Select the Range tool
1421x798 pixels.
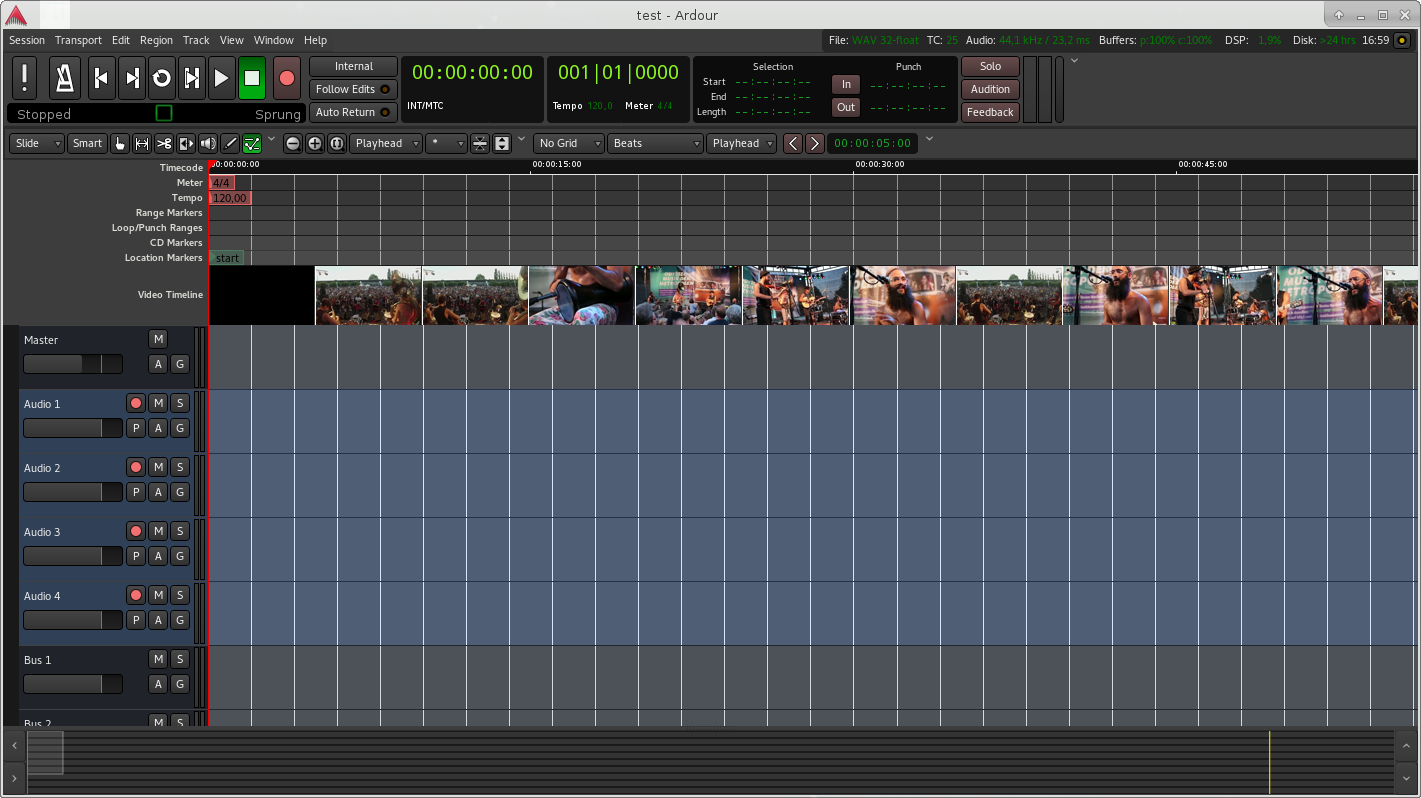[x=142, y=143]
